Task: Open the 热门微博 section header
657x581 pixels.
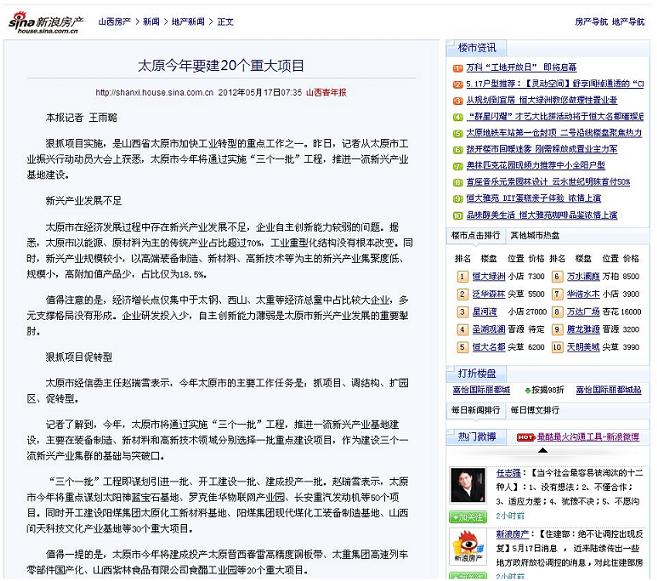Action: coord(476,437)
